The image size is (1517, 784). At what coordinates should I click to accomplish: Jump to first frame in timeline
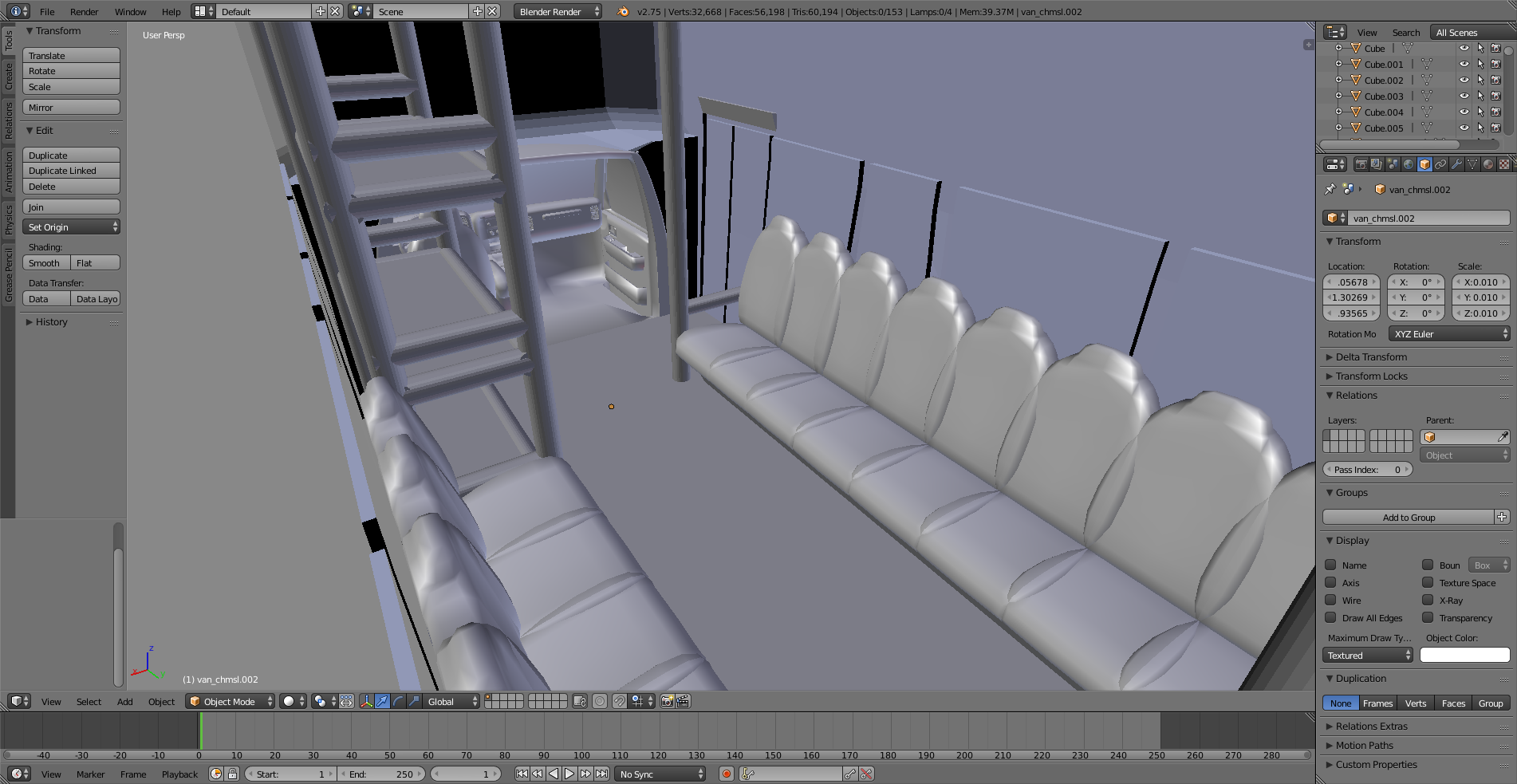[522, 774]
